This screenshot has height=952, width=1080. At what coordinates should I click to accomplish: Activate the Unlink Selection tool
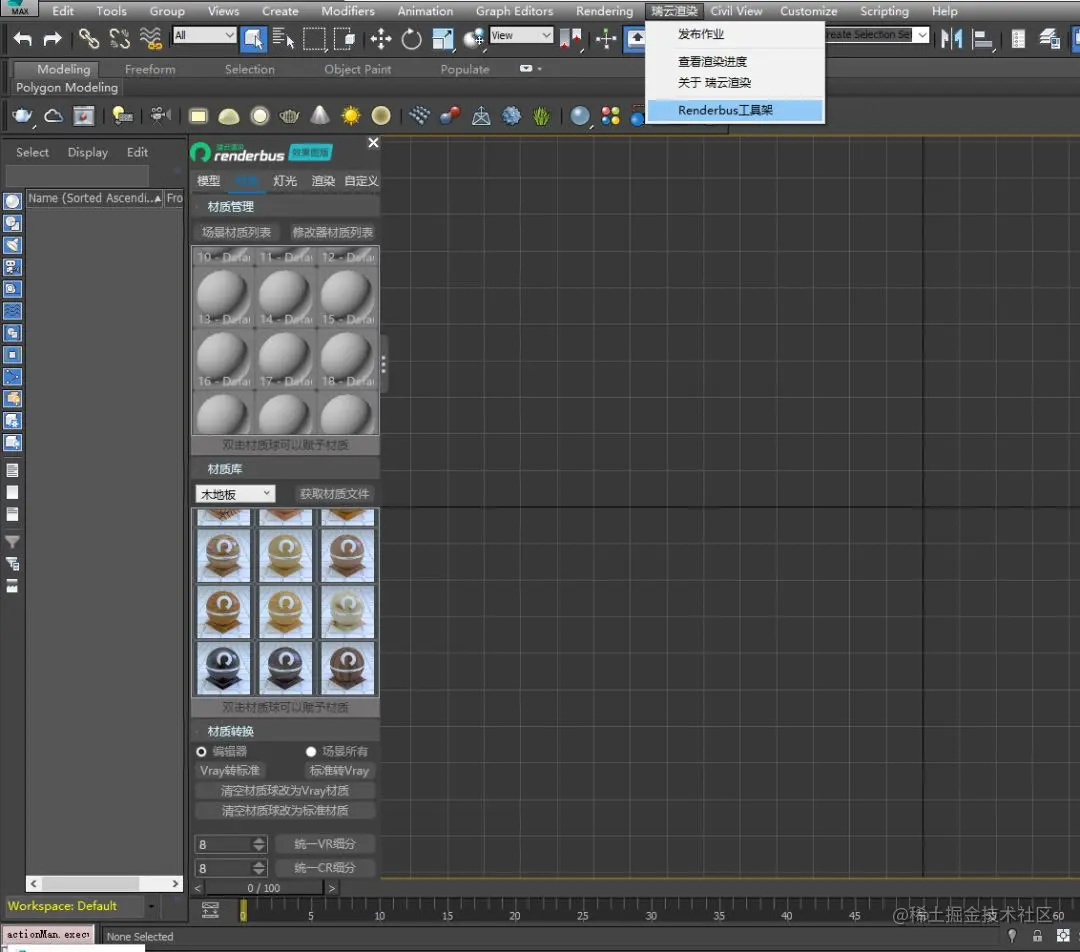click(x=120, y=39)
